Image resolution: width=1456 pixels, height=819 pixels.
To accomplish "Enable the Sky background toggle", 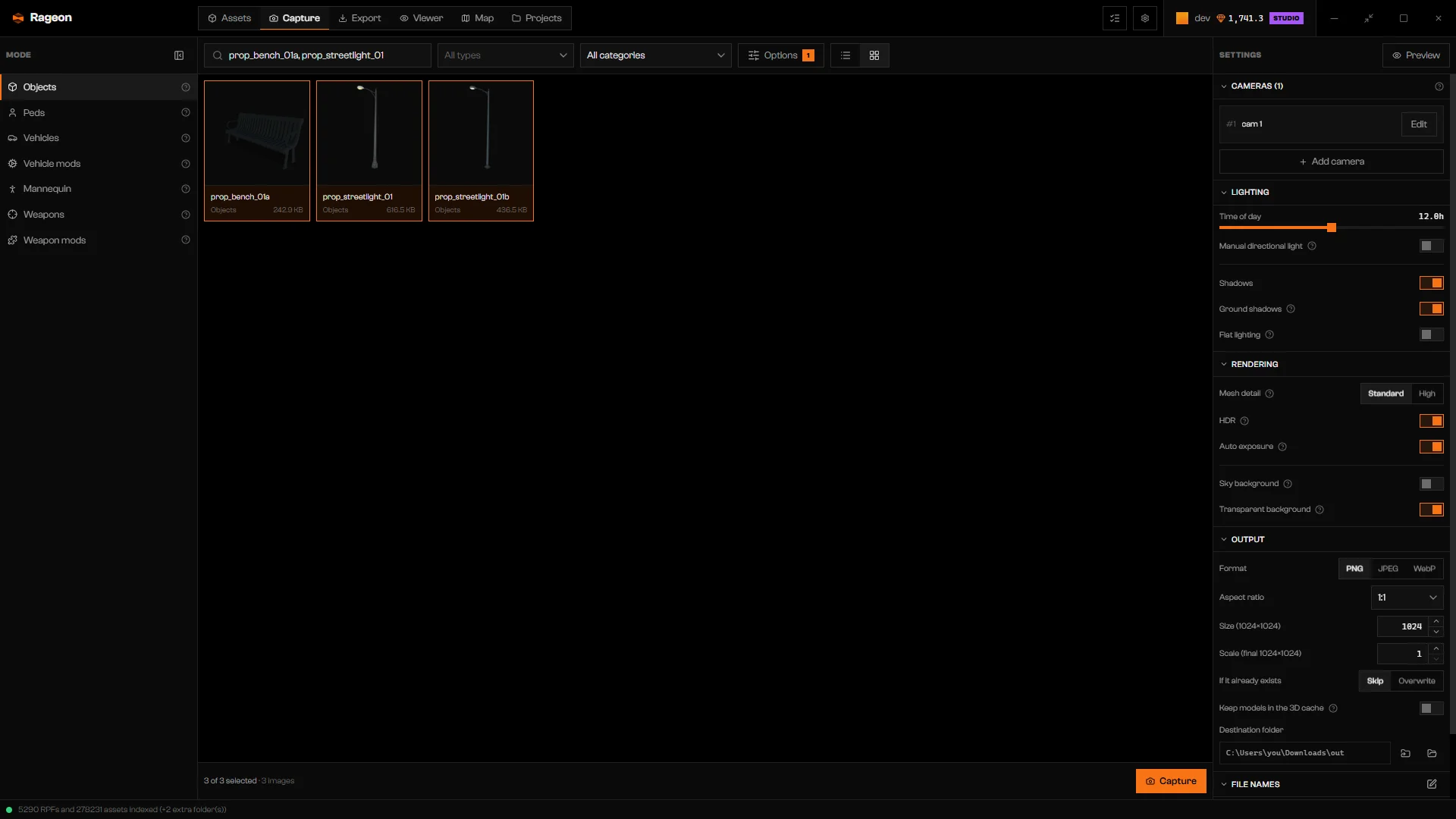I will click(x=1432, y=484).
